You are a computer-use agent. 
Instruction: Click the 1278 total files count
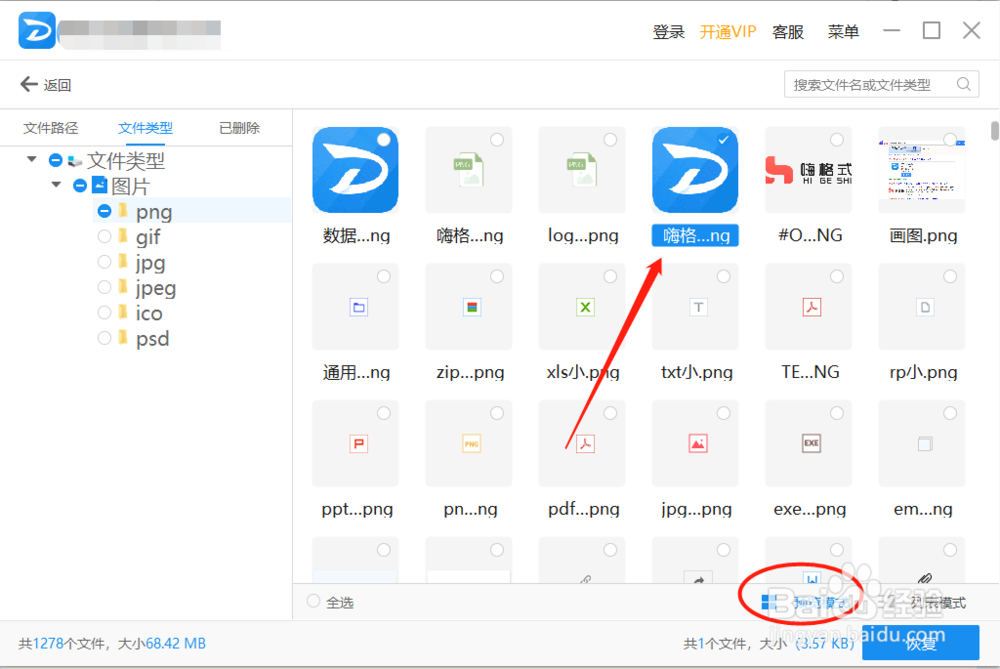coord(48,643)
